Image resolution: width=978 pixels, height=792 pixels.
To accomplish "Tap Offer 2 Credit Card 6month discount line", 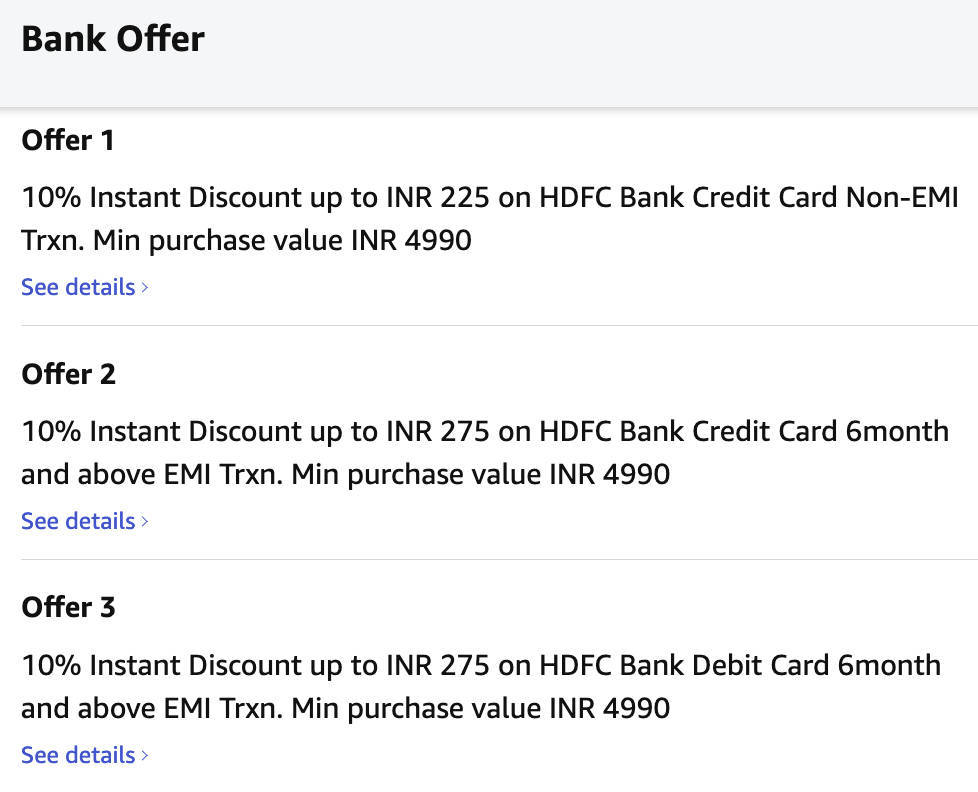I will click(485, 432).
